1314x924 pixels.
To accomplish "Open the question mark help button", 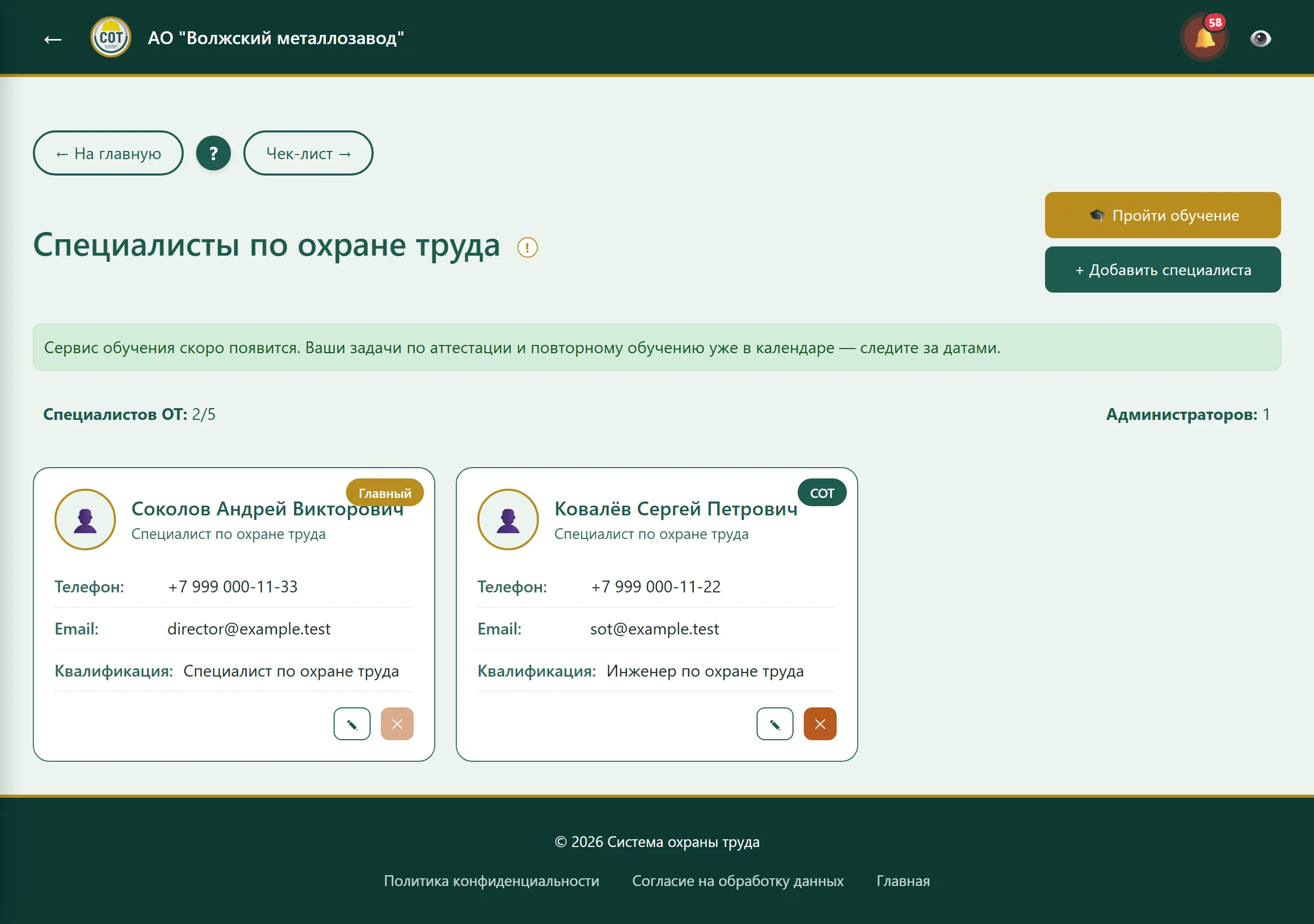I will point(214,153).
